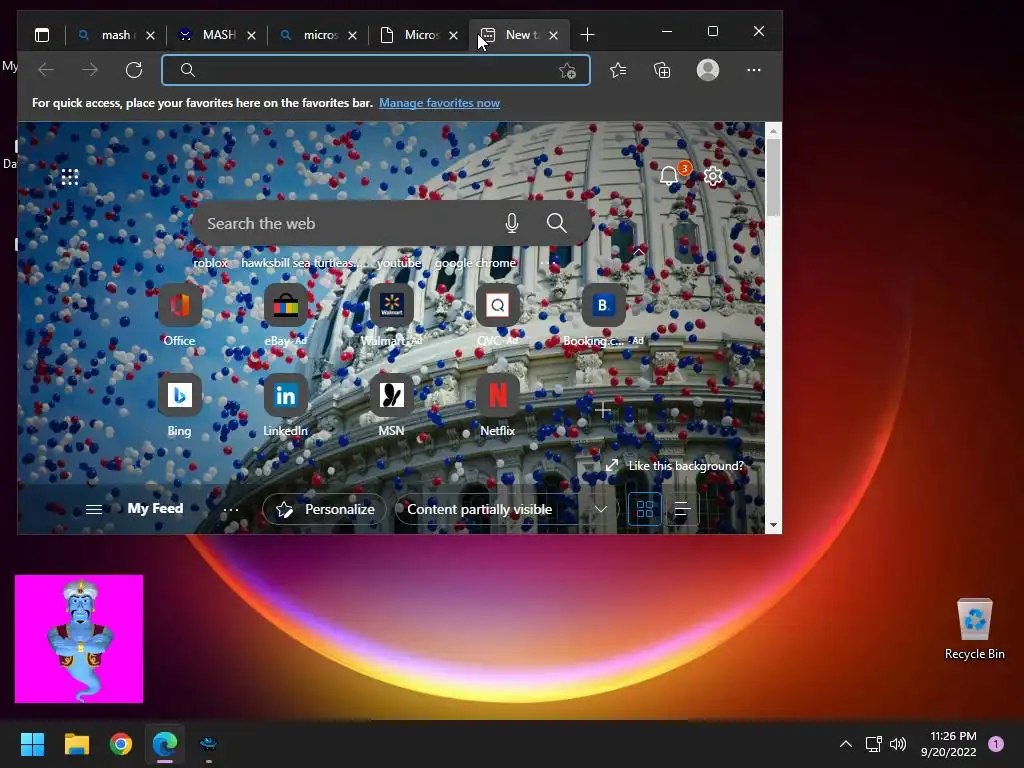This screenshot has width=1024, height=768.
Task: Open the vertical tabs actions menu icon
Action: 42,35
